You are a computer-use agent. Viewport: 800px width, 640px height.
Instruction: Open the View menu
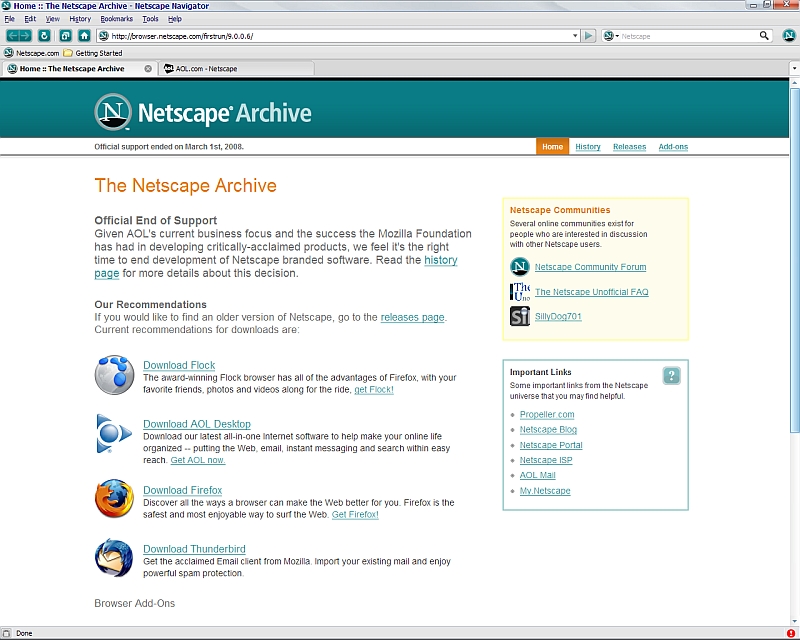tap(53, 19)
